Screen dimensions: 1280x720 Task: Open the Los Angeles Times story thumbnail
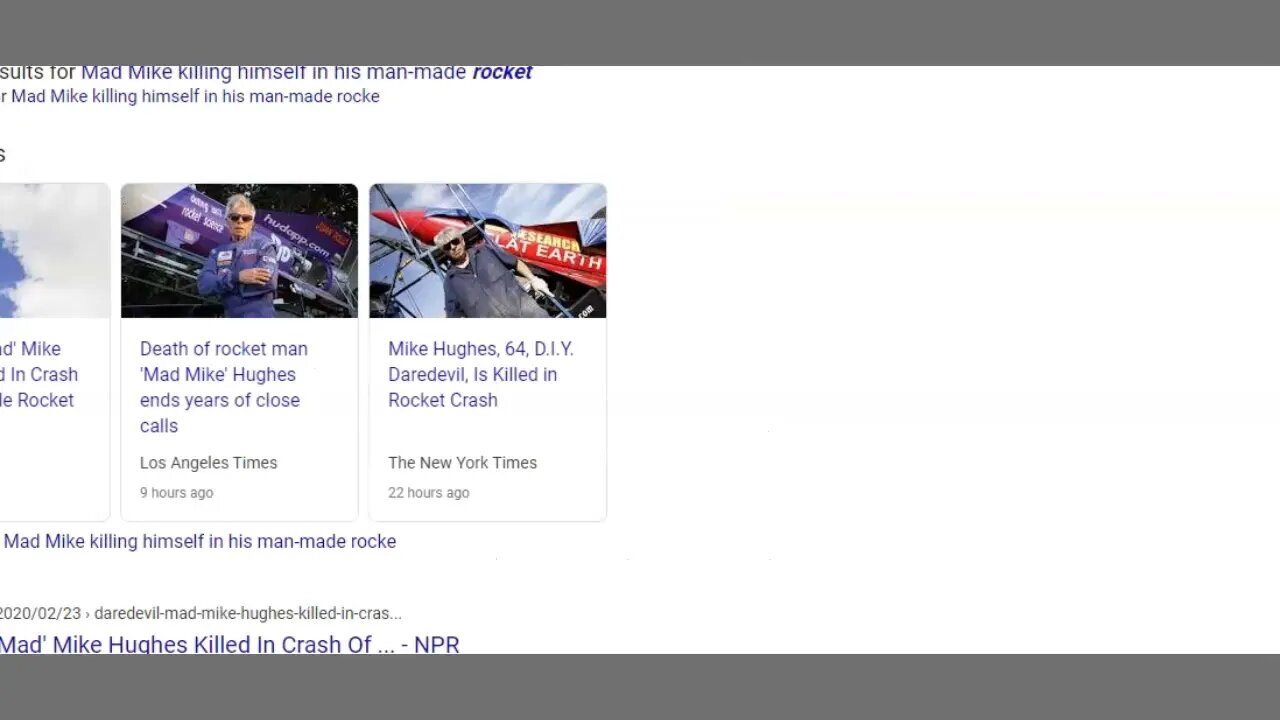pos(239,251)
